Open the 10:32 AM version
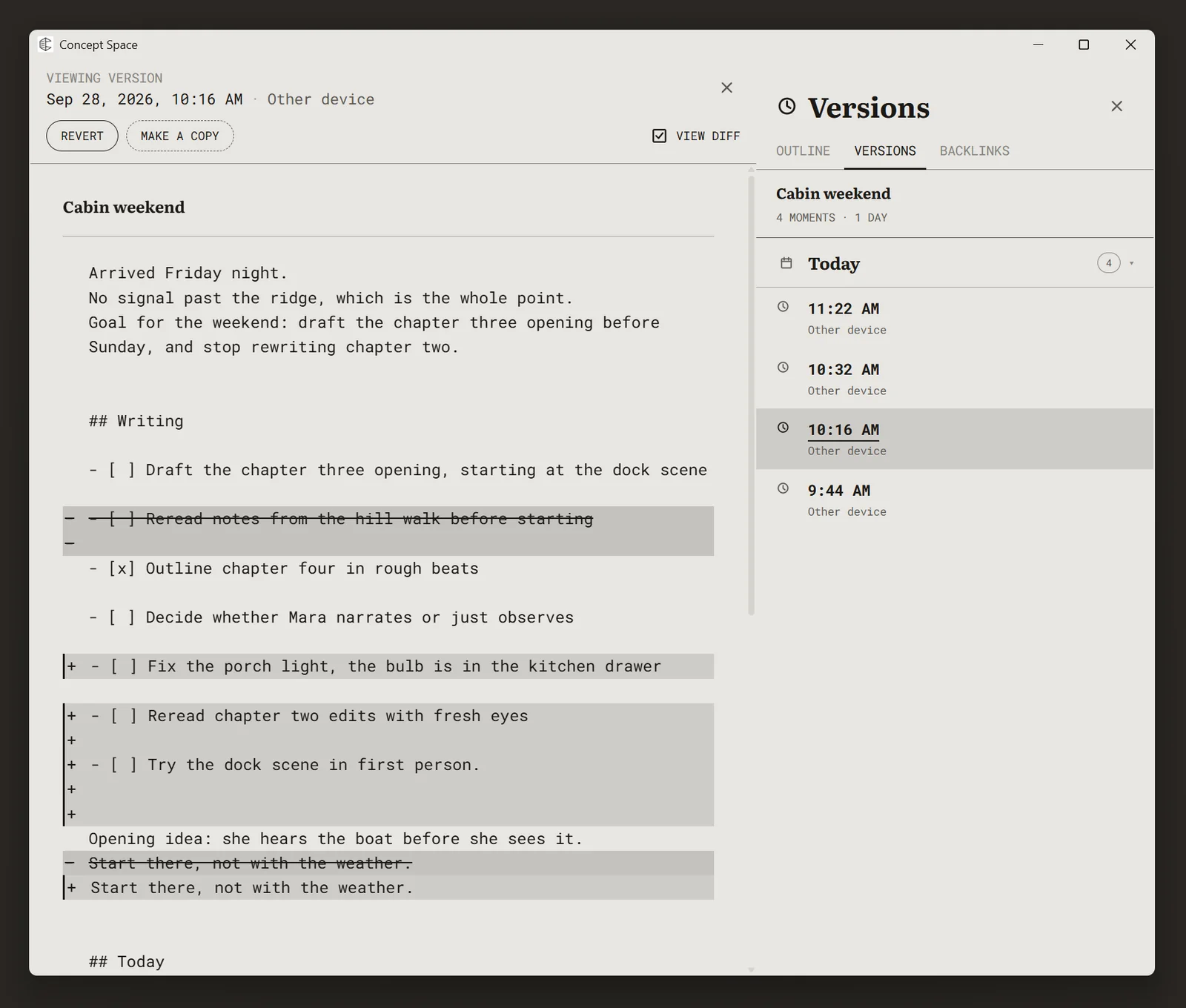 [955, 379]
